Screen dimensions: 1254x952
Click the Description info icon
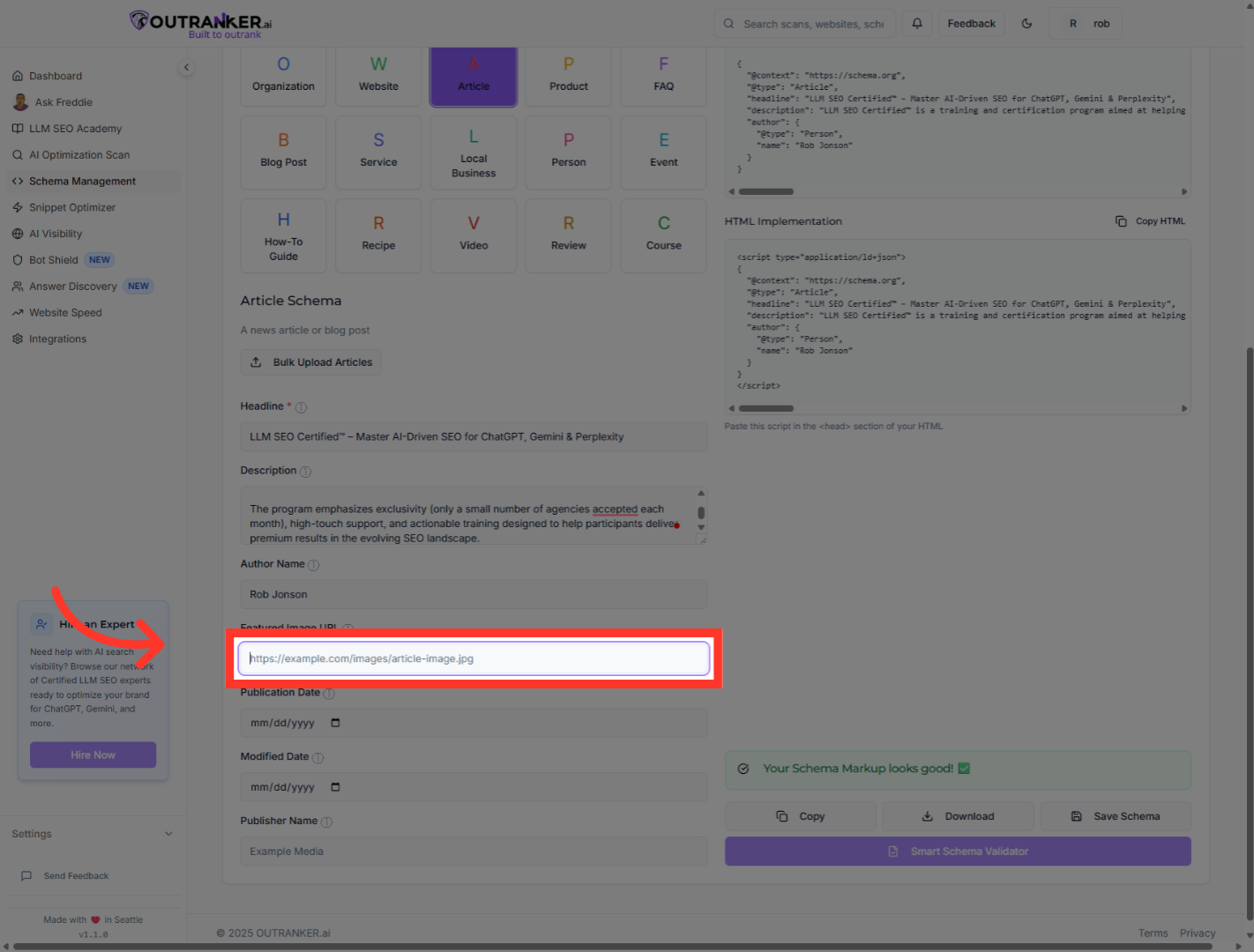coord(306,472)
